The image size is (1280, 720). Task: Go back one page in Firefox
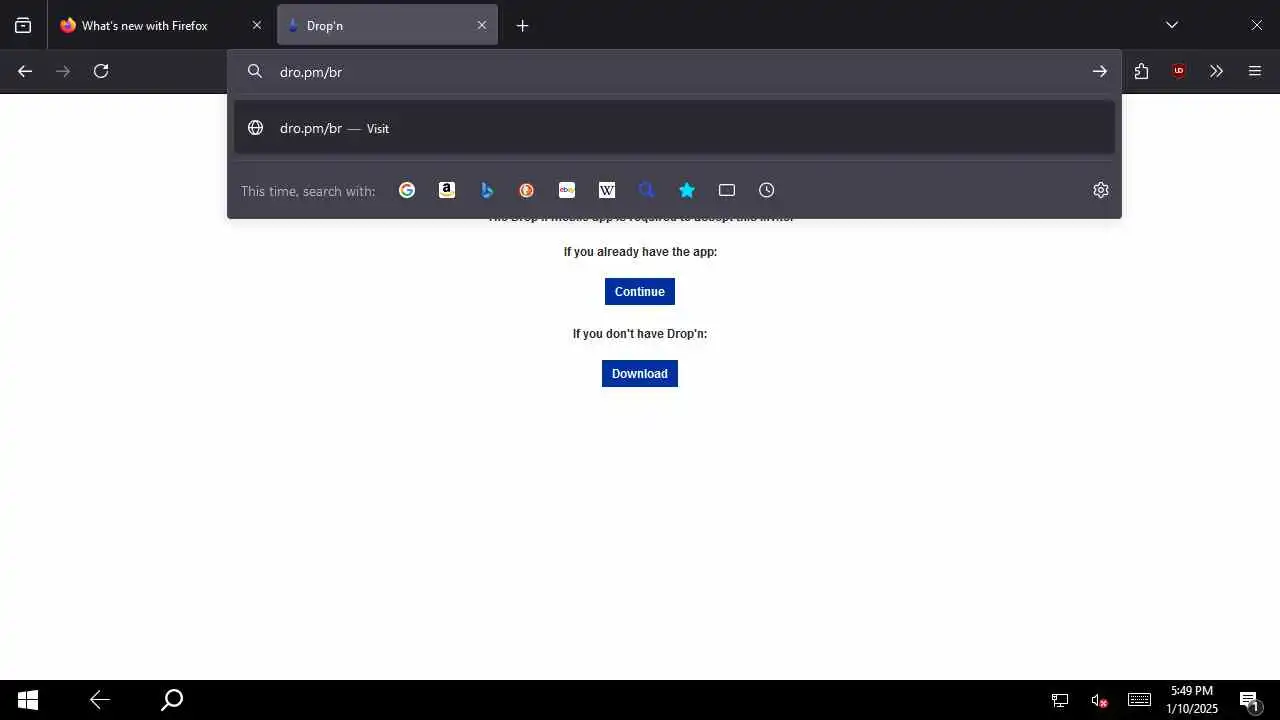point(25,71)
